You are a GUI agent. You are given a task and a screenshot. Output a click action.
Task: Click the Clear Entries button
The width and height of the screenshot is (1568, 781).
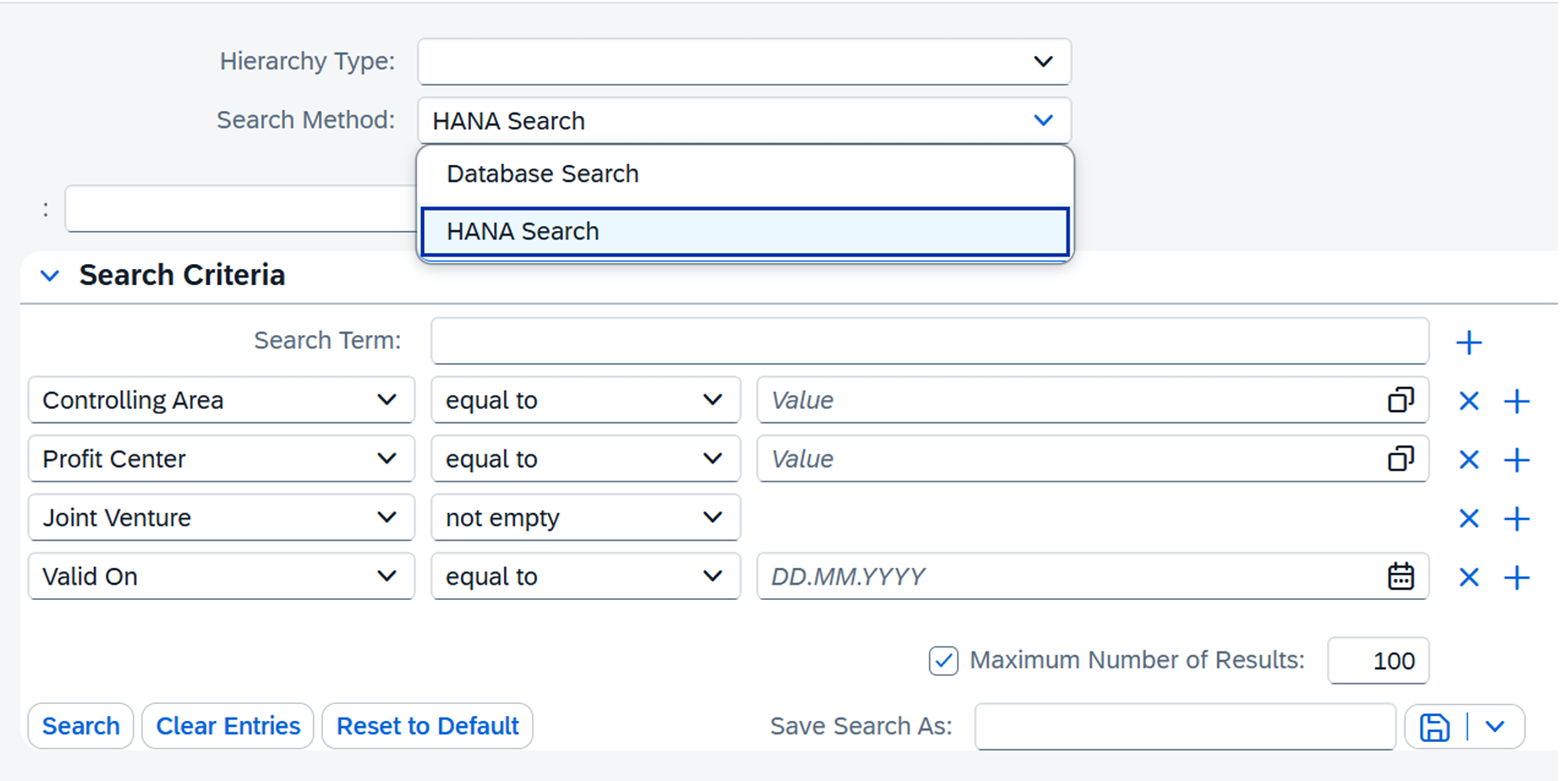click(228, 726)
